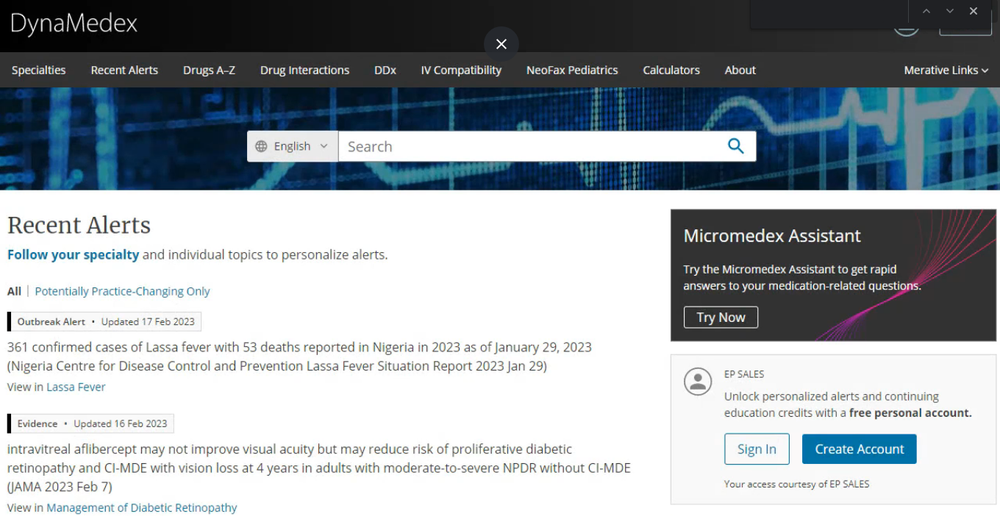The image size is (1000, 516).
Task: Click the magnifying glass search icon
Action: click(x=735, y=146)
